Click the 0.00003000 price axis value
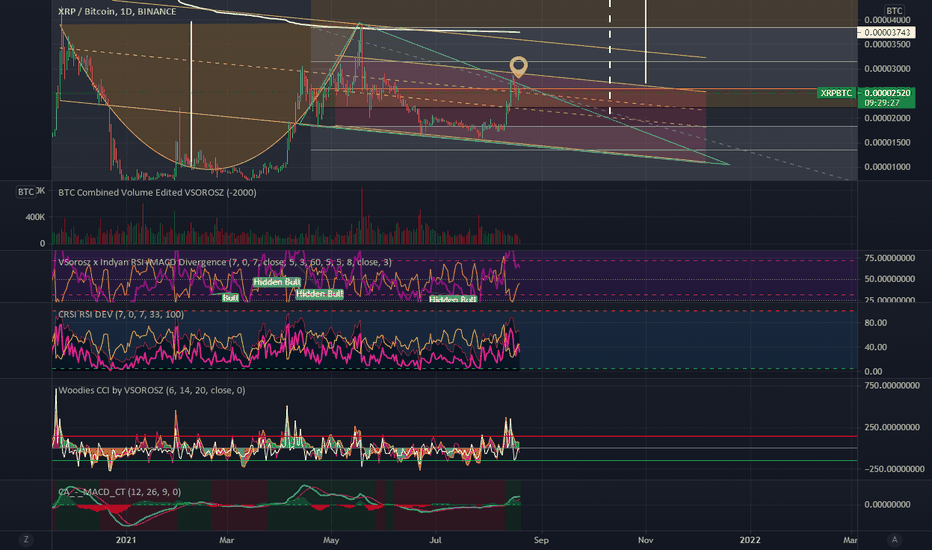932x550 pixels. (887, 69)
